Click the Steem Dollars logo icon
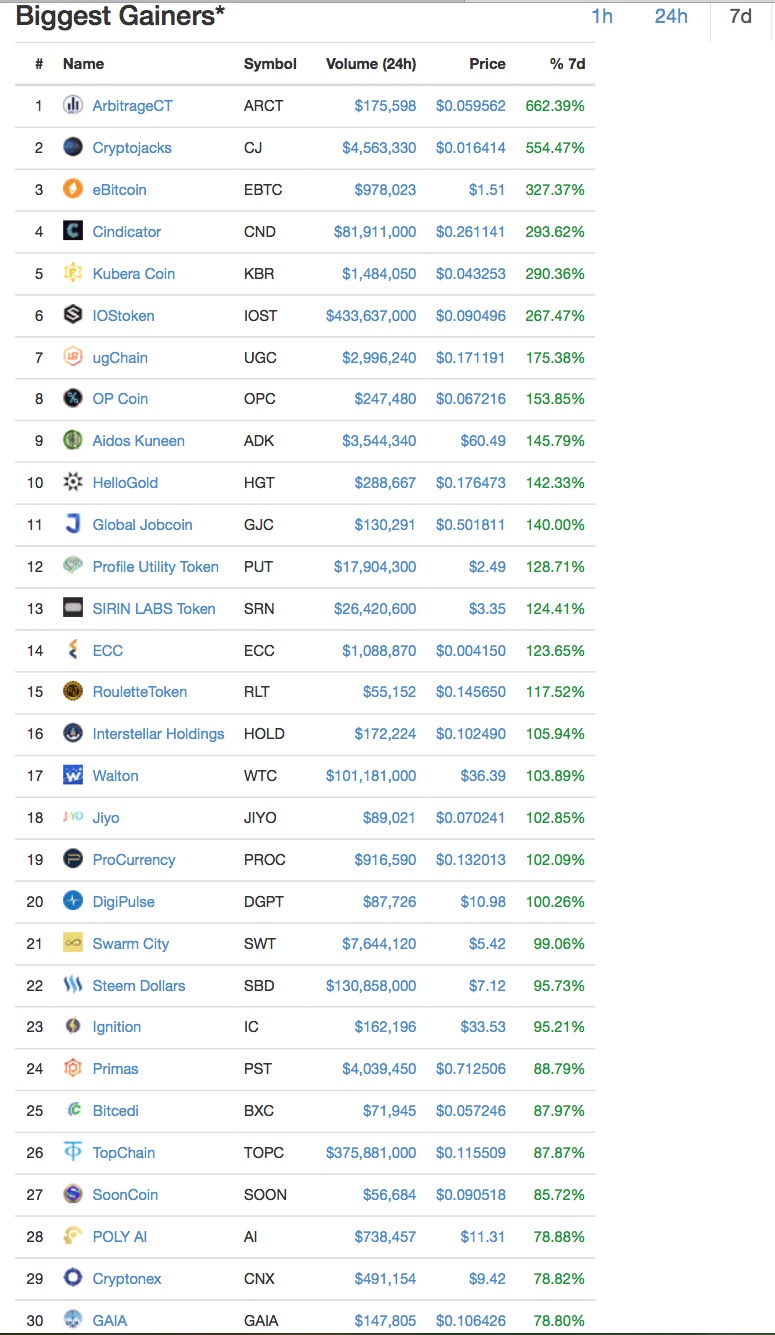 click(x=73, y=985)
